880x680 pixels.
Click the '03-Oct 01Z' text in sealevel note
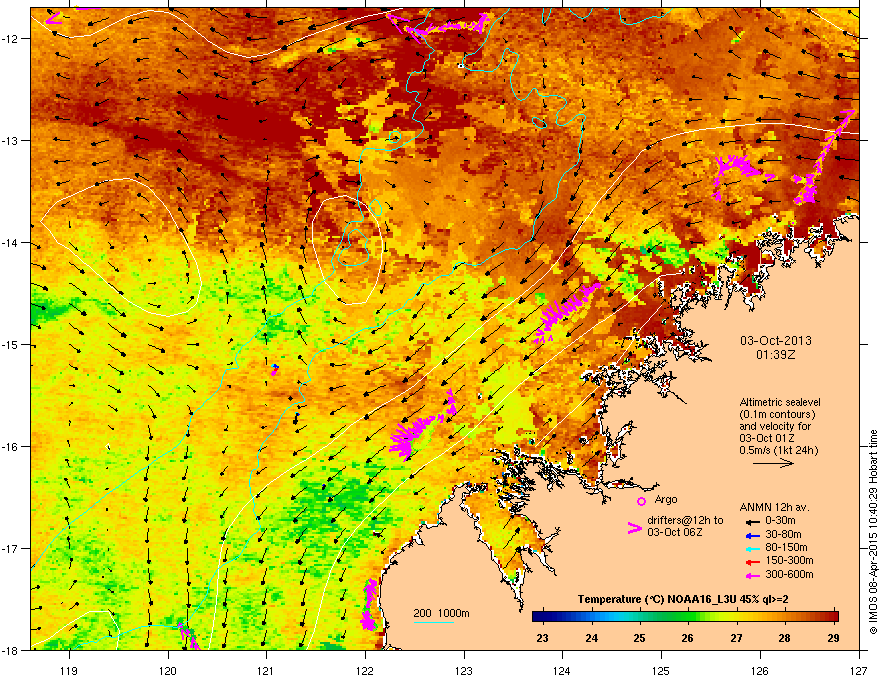(x=767, y=438)
